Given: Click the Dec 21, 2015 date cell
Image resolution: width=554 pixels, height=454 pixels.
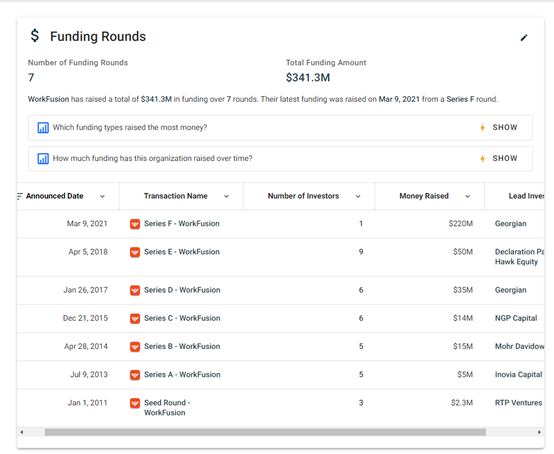Looking at the screenshot, I should pyautogui.click(x=85, y=318).
